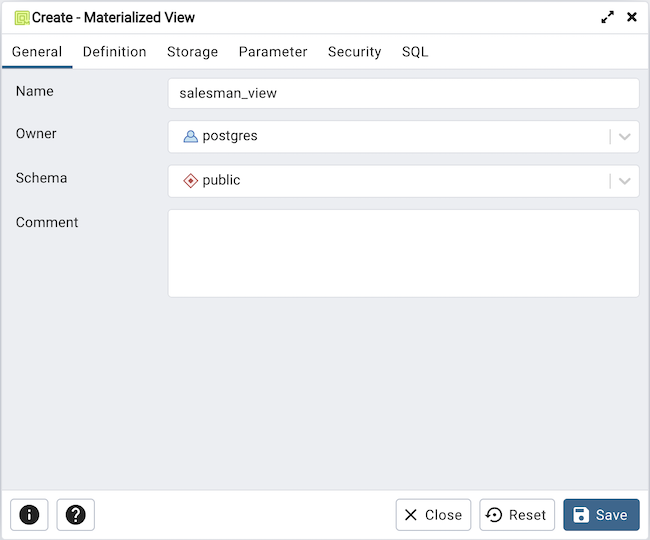This screenshot has width=650, height=540.
Task: Focus the Comment text area
Action: click(403, 253)
